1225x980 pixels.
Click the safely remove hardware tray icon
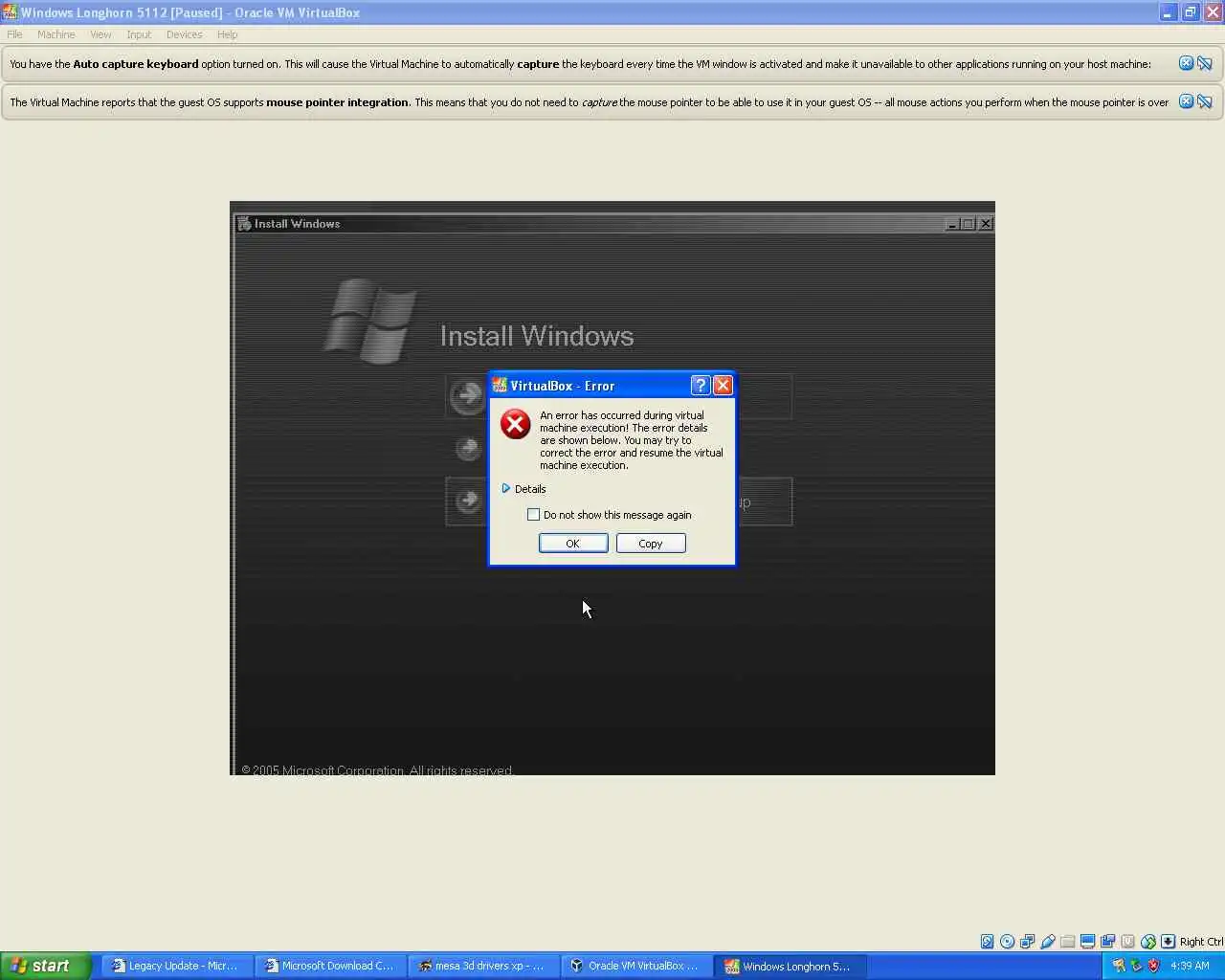point(1136,966)
